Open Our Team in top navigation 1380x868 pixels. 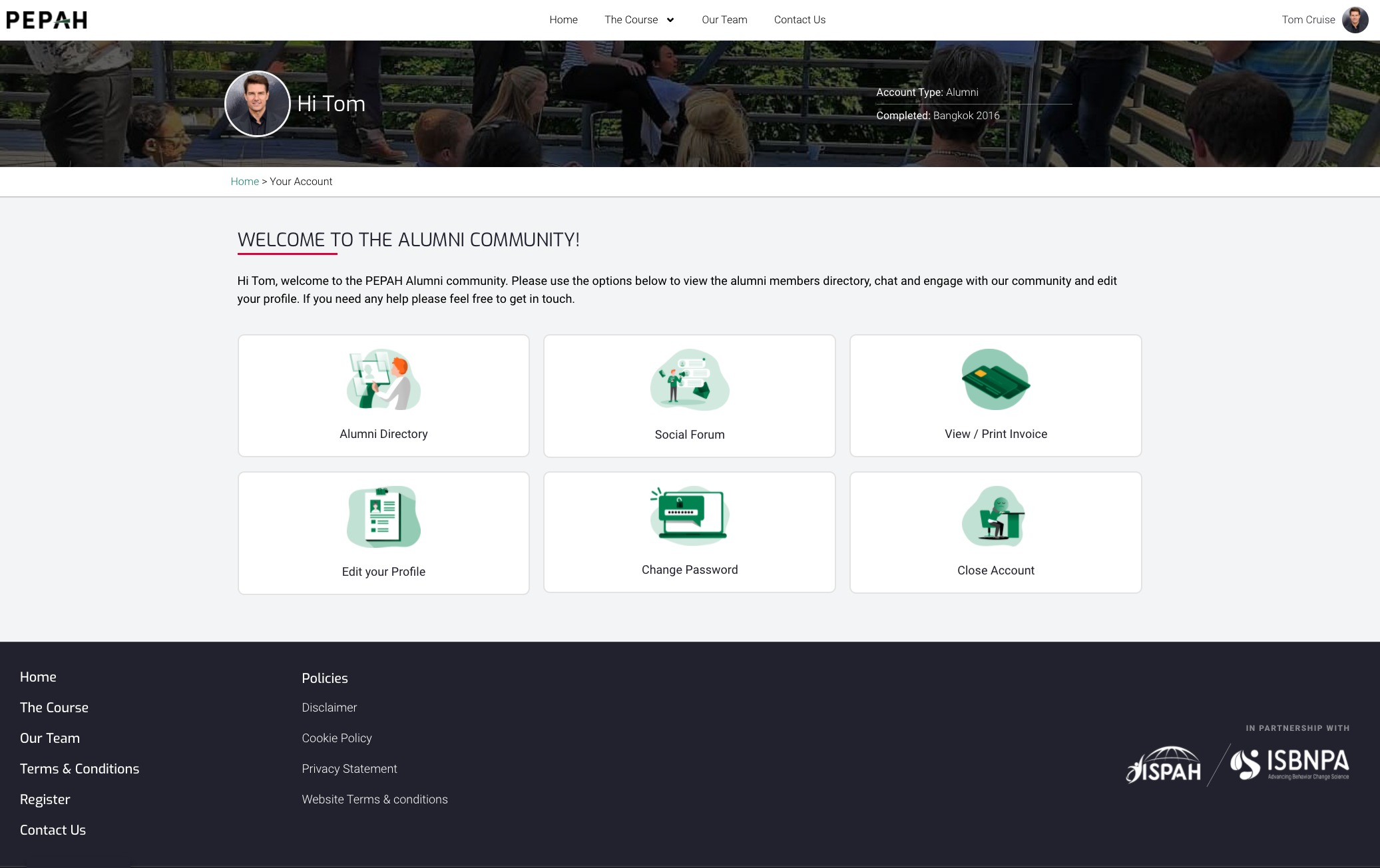click(x=724, y=20)
